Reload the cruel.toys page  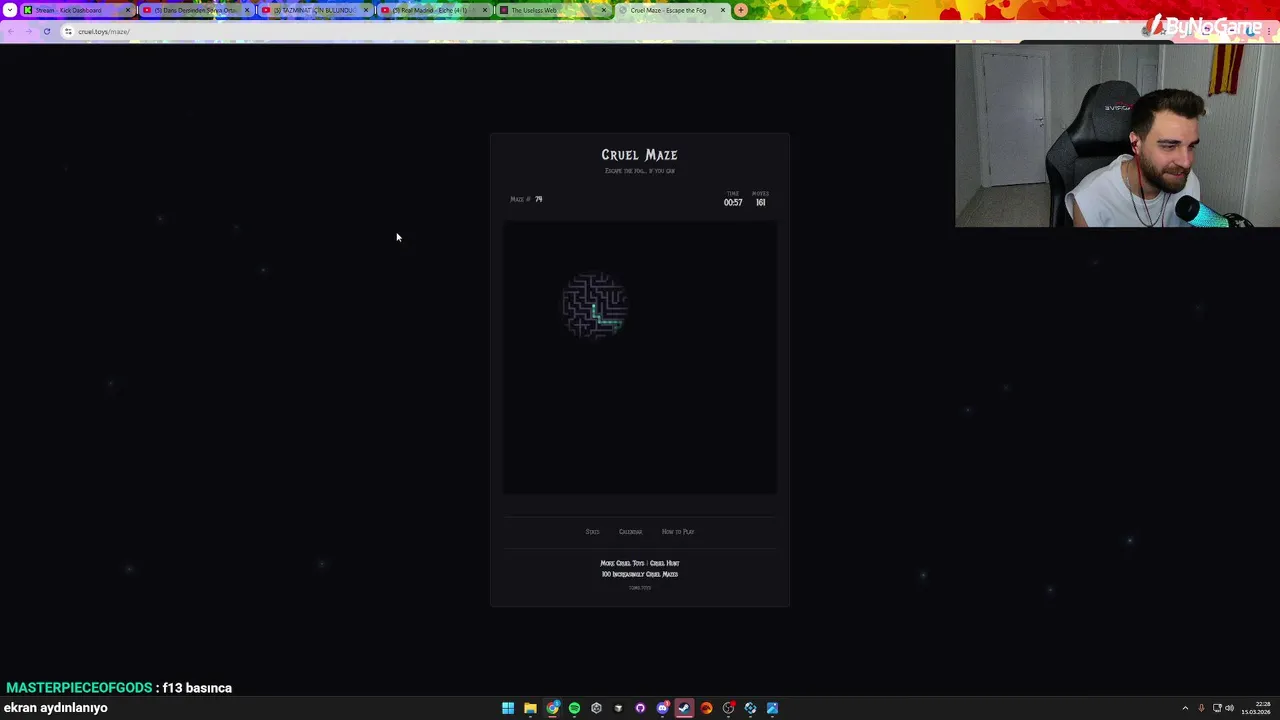point(46,31)
